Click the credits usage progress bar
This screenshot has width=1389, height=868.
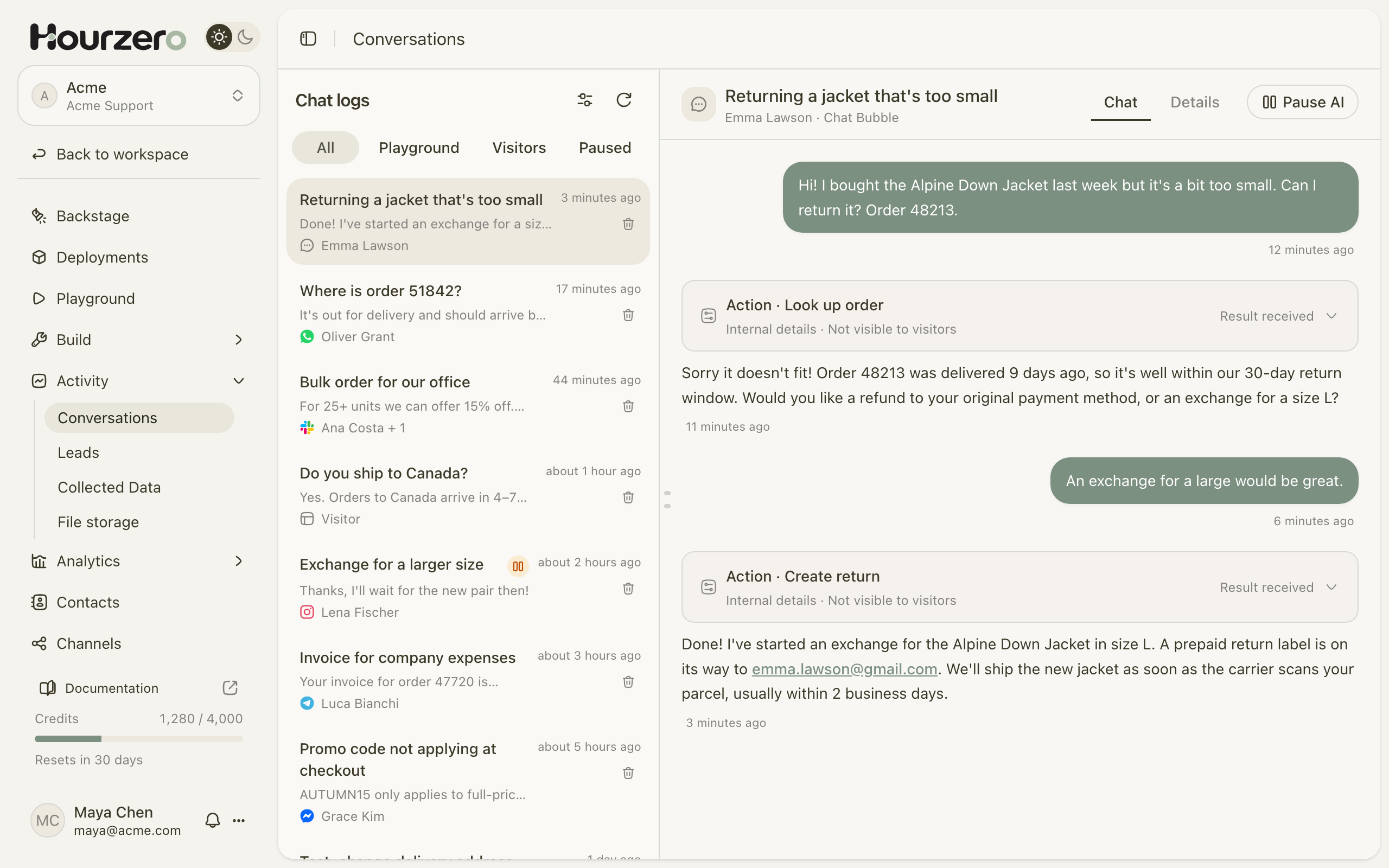(x=139, y=739)
